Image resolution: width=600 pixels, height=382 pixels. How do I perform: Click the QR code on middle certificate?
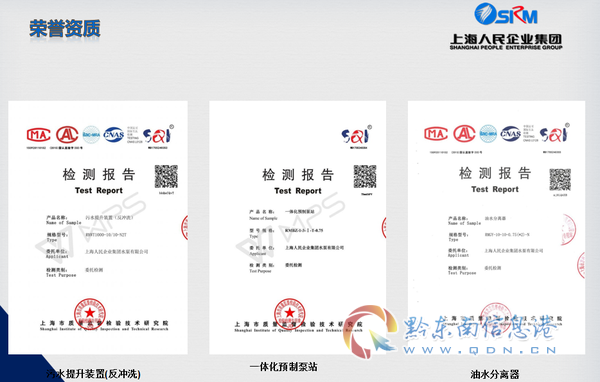tap(365, 176)
